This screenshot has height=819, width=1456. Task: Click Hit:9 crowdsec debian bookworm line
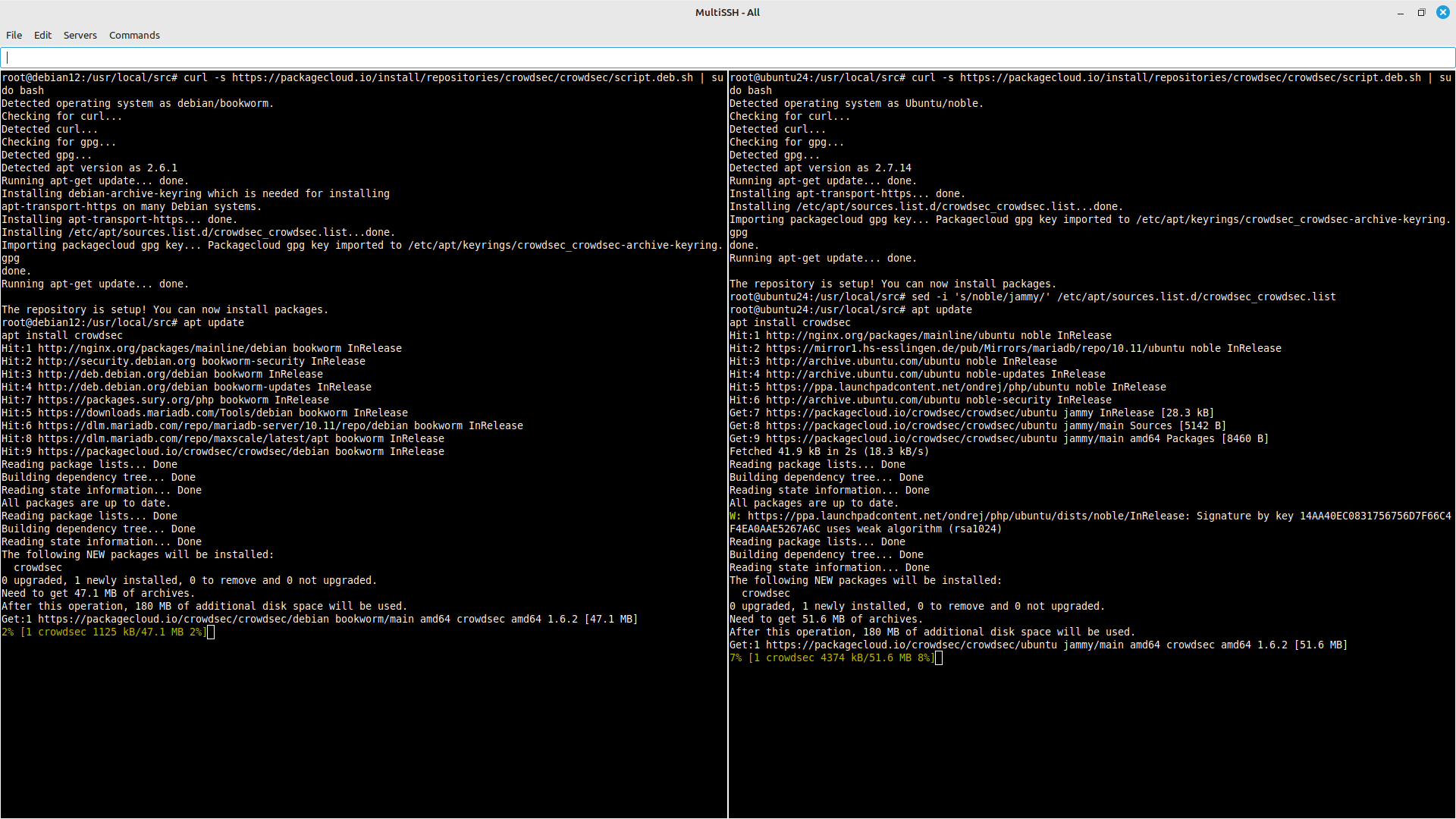pyautogui.click(x=223, y=451)
